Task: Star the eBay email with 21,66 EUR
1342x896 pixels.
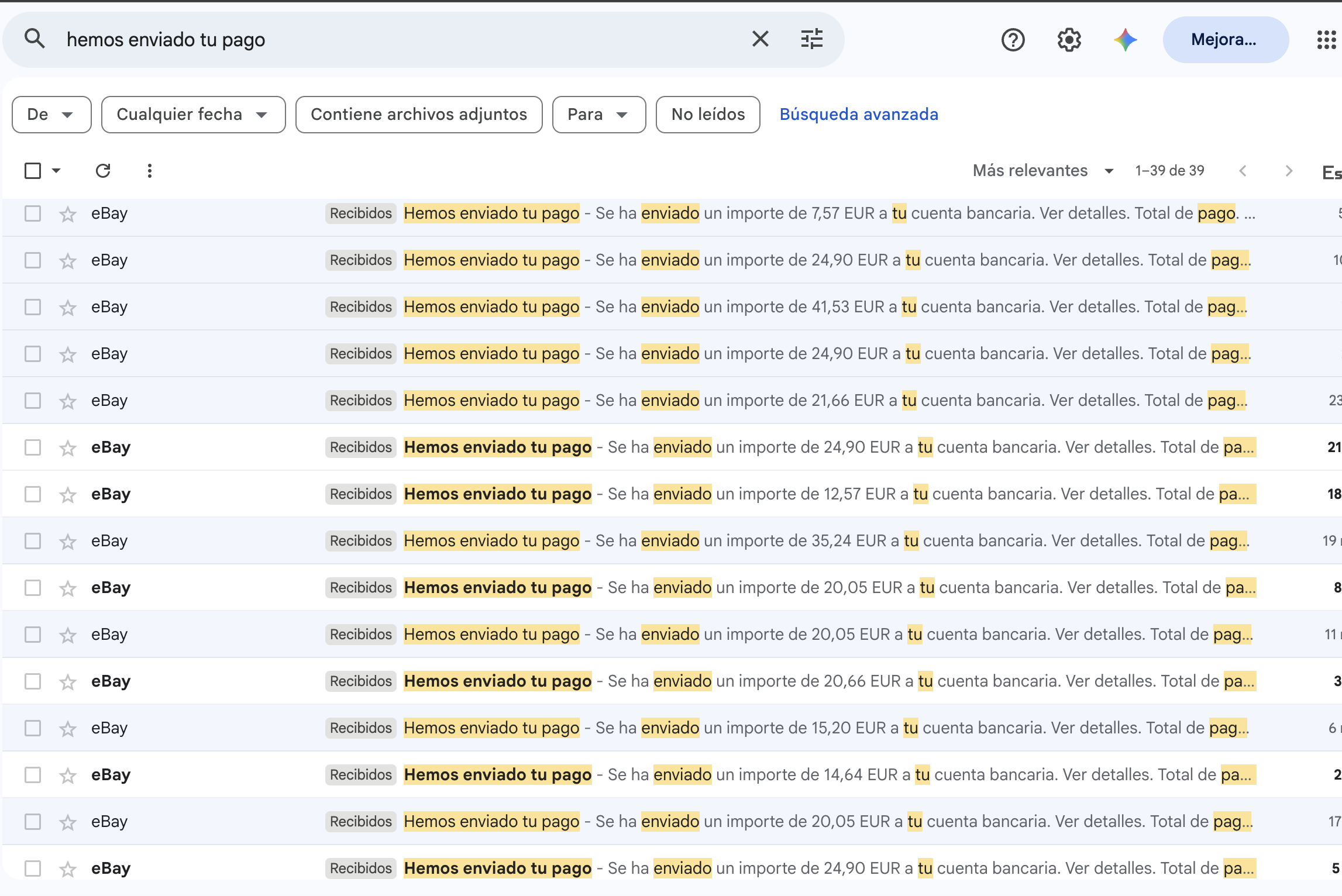Action: pos(68,401)
